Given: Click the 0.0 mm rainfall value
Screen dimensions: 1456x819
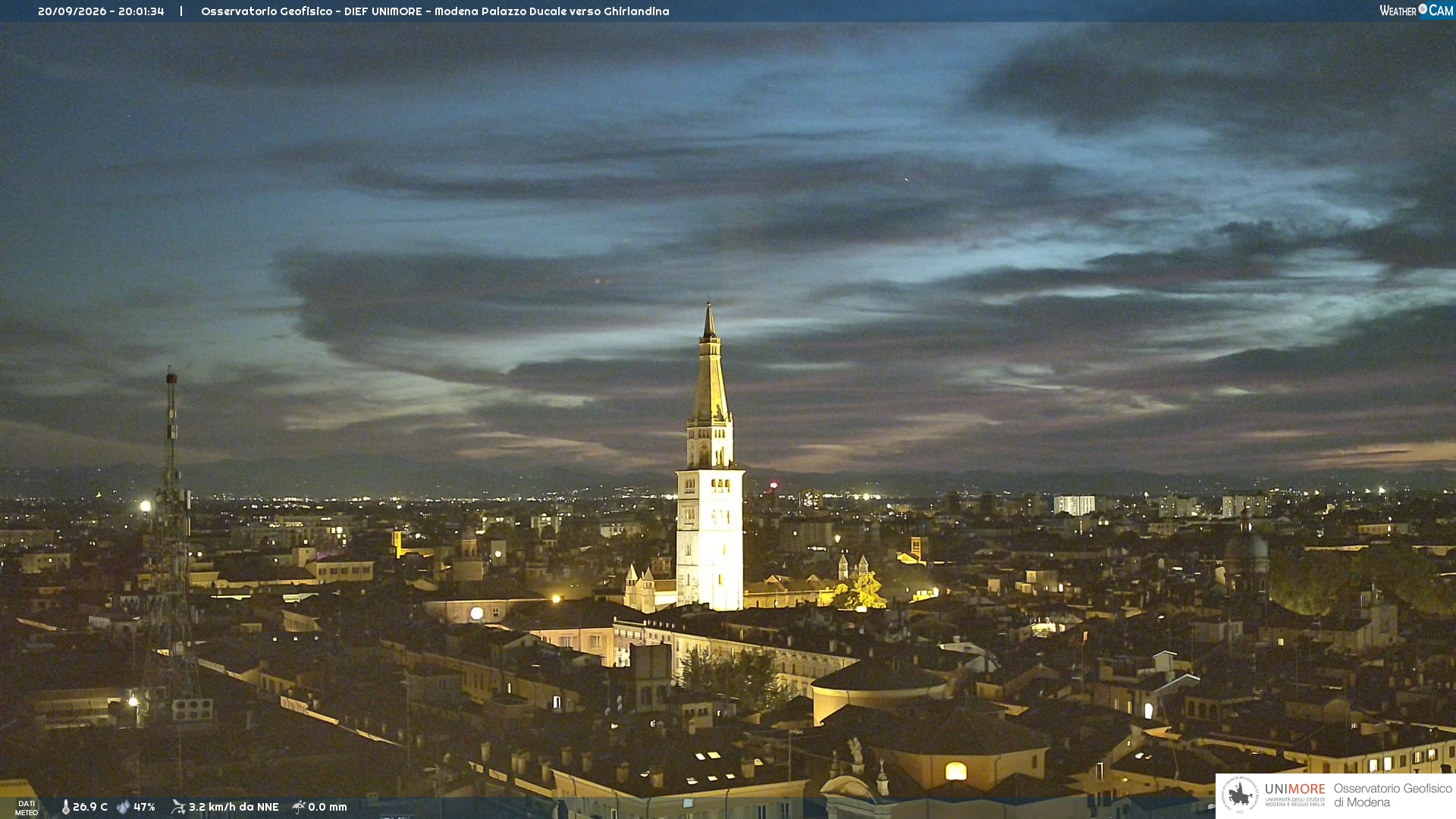Looking at the screenshot, I should tap(328, 808).
